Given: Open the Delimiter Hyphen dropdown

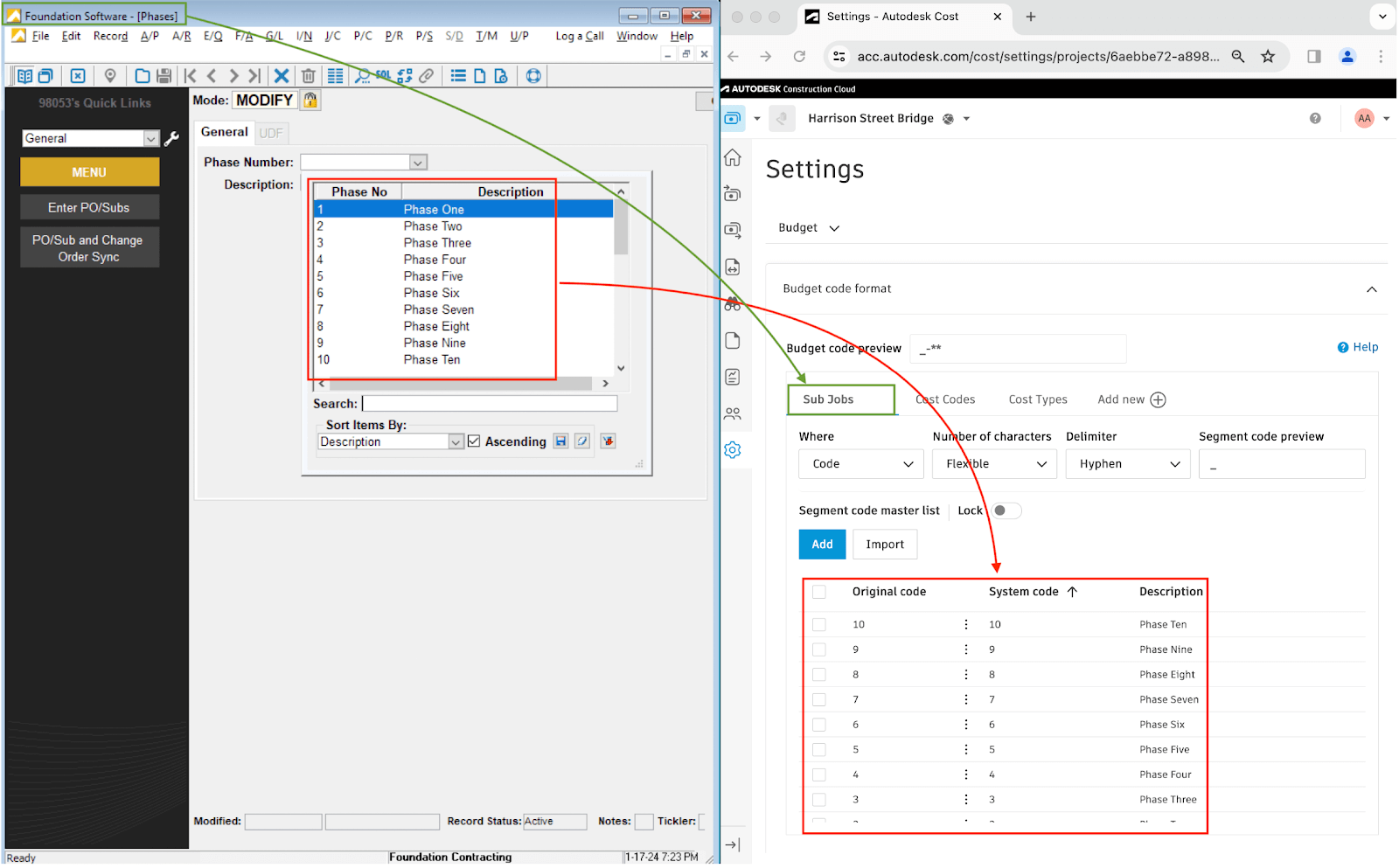Looking at the screenshot, I should (x=1128, y=464).
